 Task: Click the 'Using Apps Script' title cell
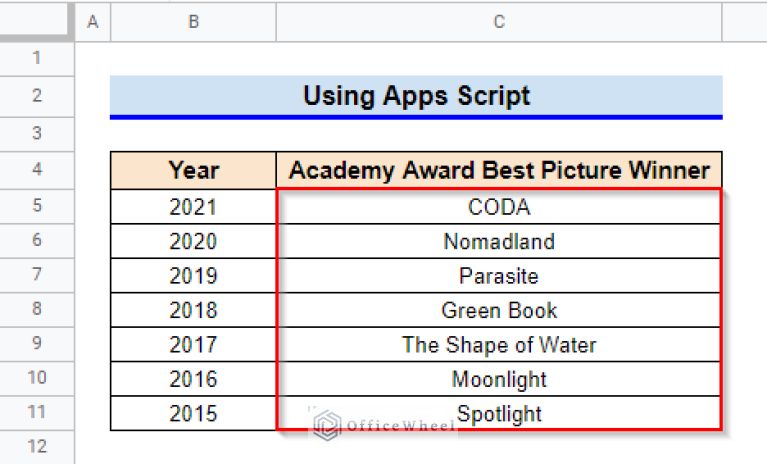click(x=416, y=96)
